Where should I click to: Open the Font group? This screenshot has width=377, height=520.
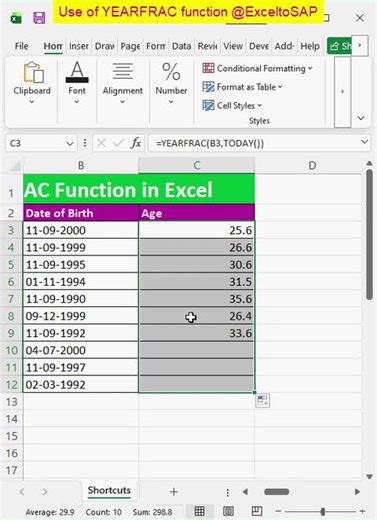pos(77,83)
